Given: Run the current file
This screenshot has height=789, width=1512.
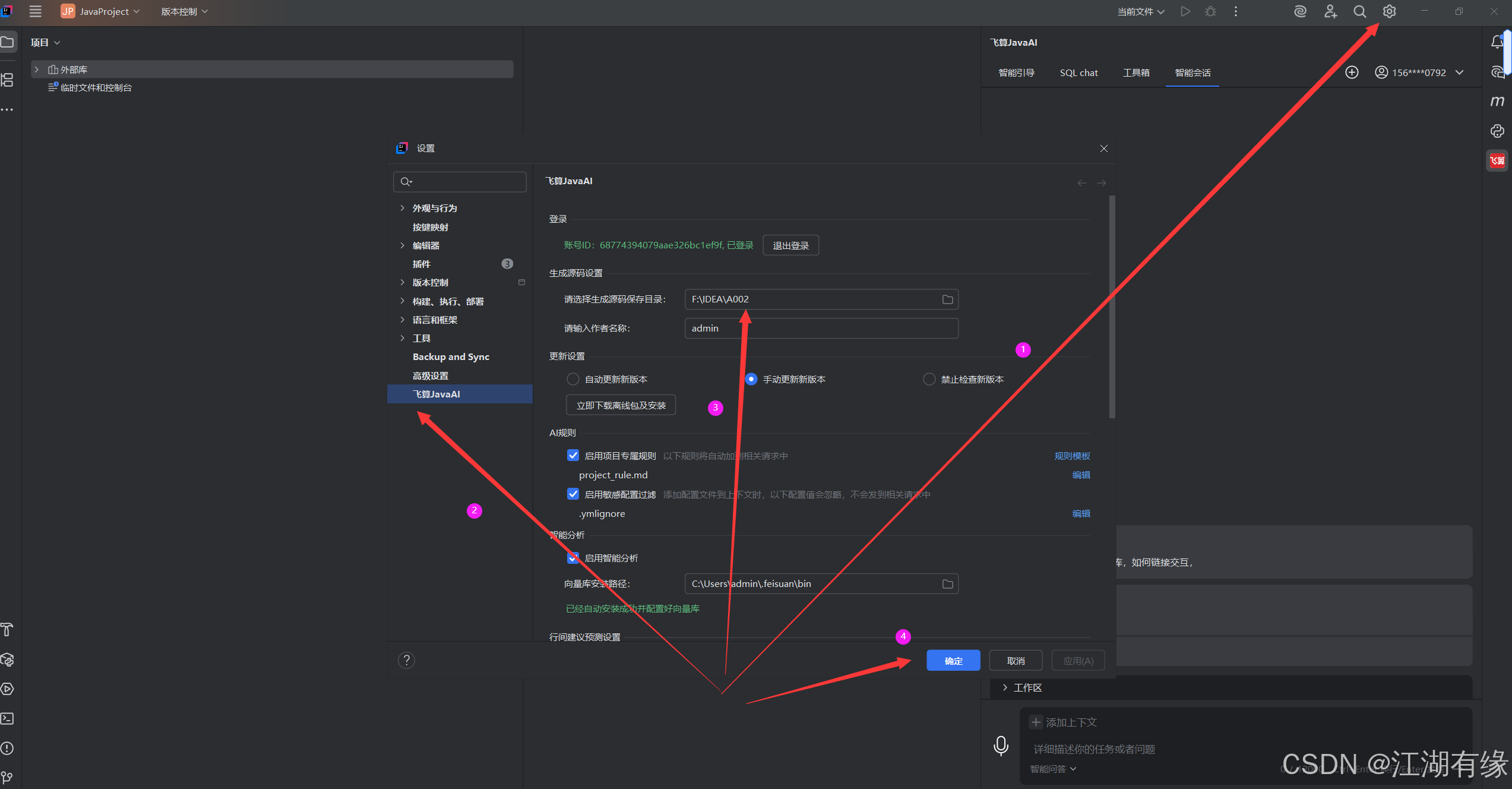Looking at the screenshot, I should [x=1185, y=11].
